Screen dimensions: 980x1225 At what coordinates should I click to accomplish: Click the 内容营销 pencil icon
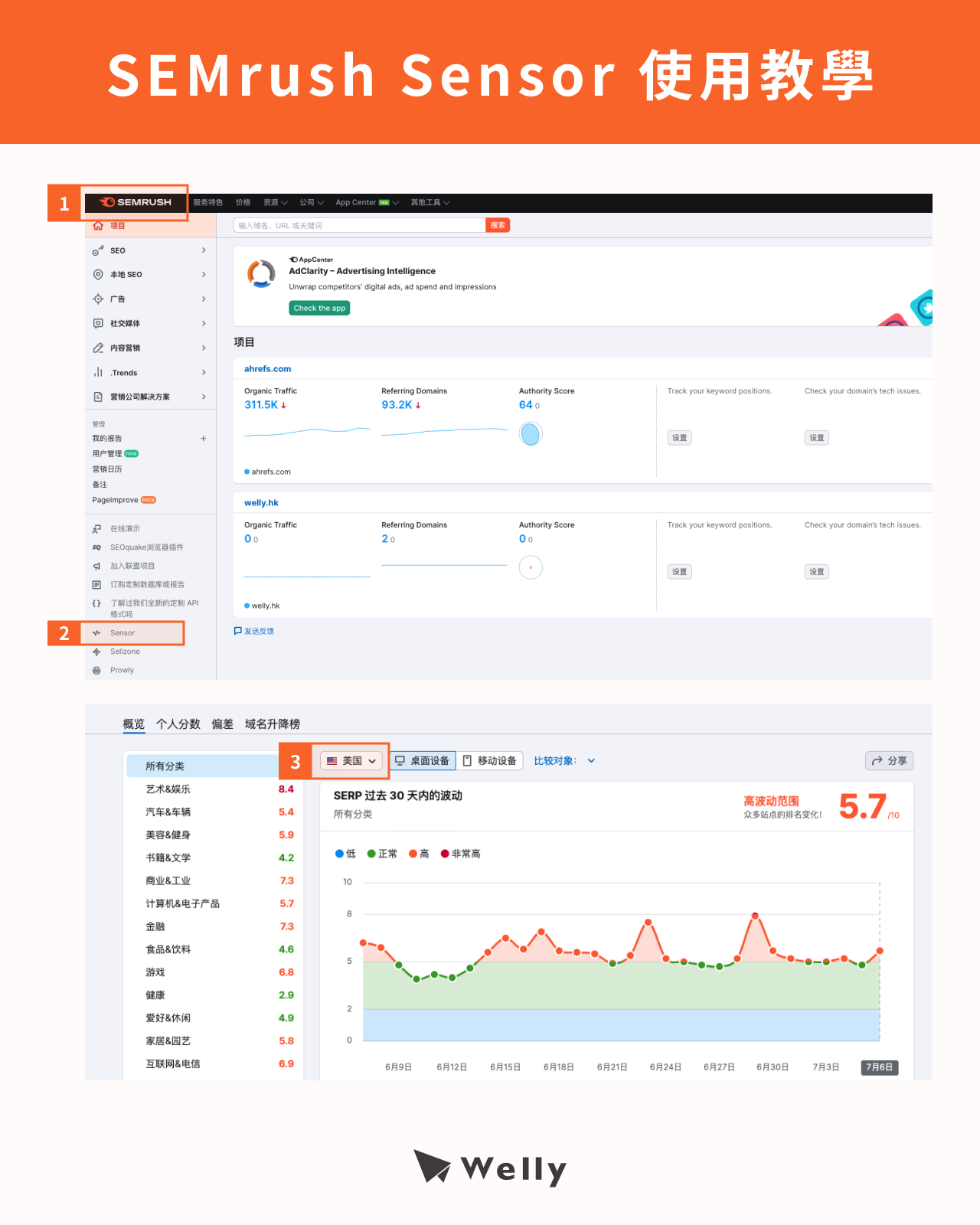click(x=98, y=348)
